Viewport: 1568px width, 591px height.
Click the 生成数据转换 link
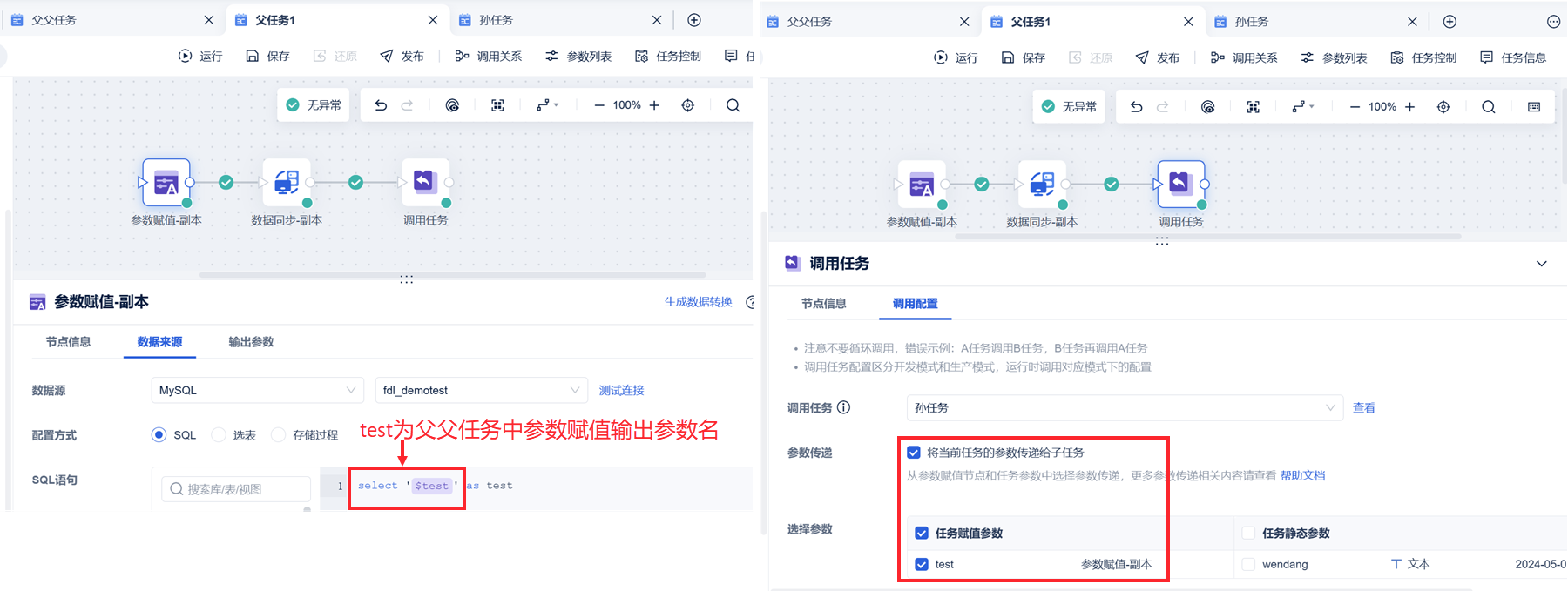point(698,302)
